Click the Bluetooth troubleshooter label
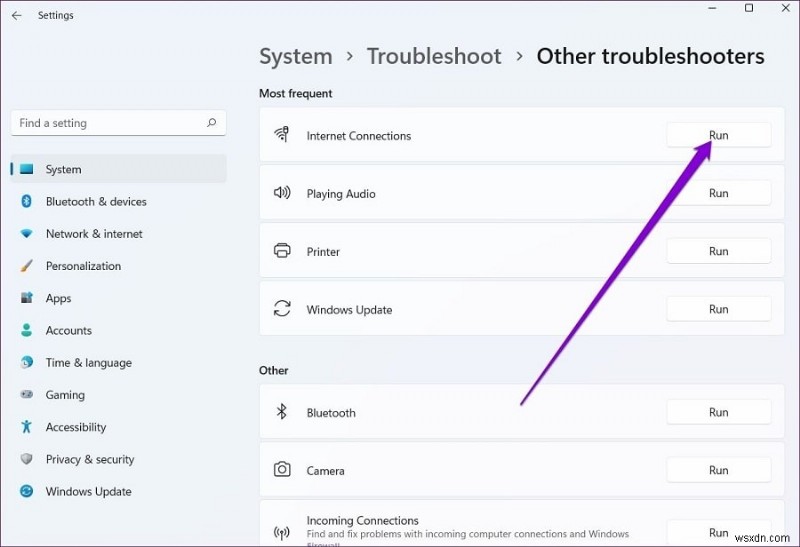This screenshot has height=547, width=800. click(331, 413)
